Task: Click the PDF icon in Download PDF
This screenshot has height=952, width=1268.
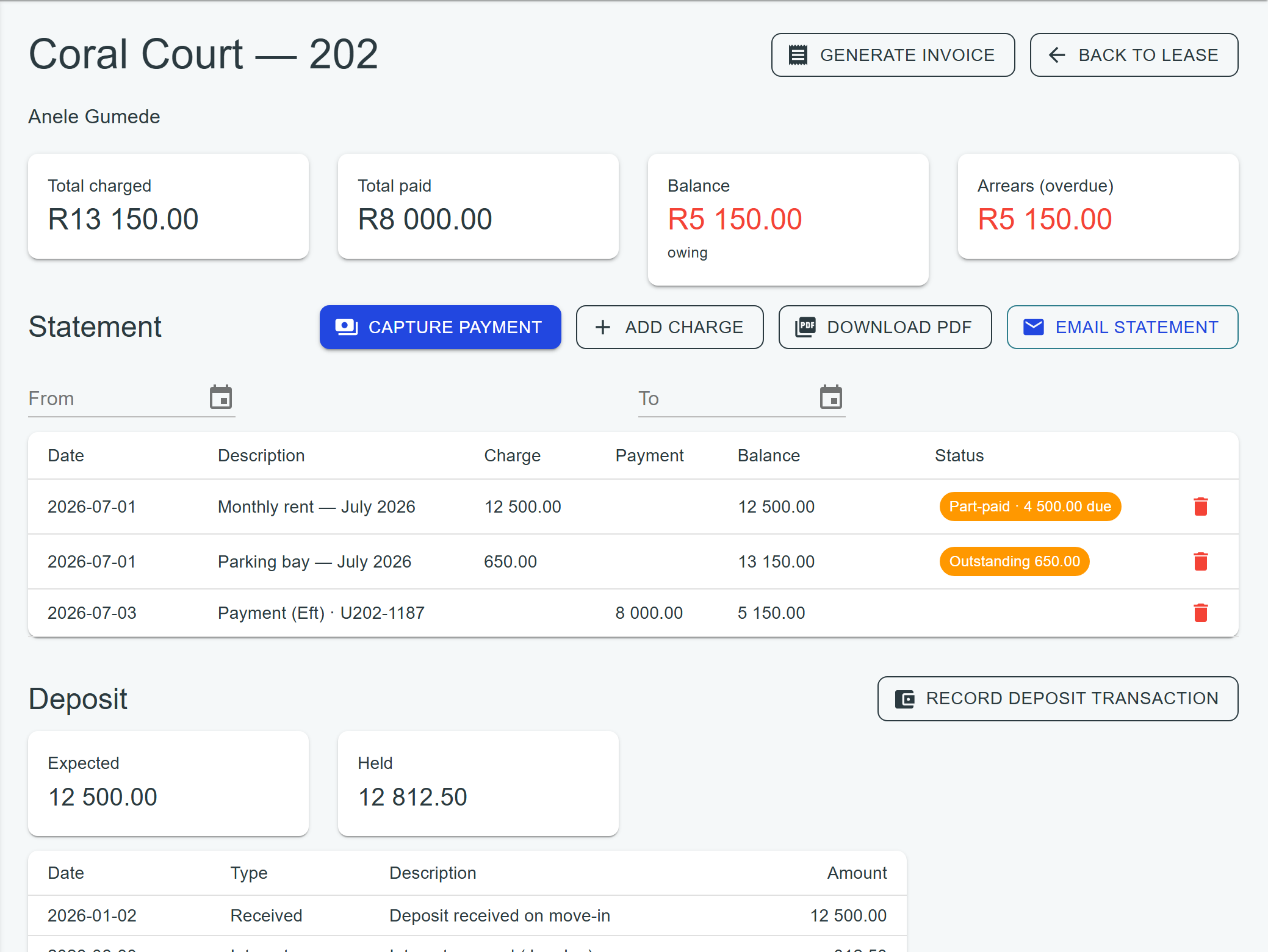Action: (805, 327)
